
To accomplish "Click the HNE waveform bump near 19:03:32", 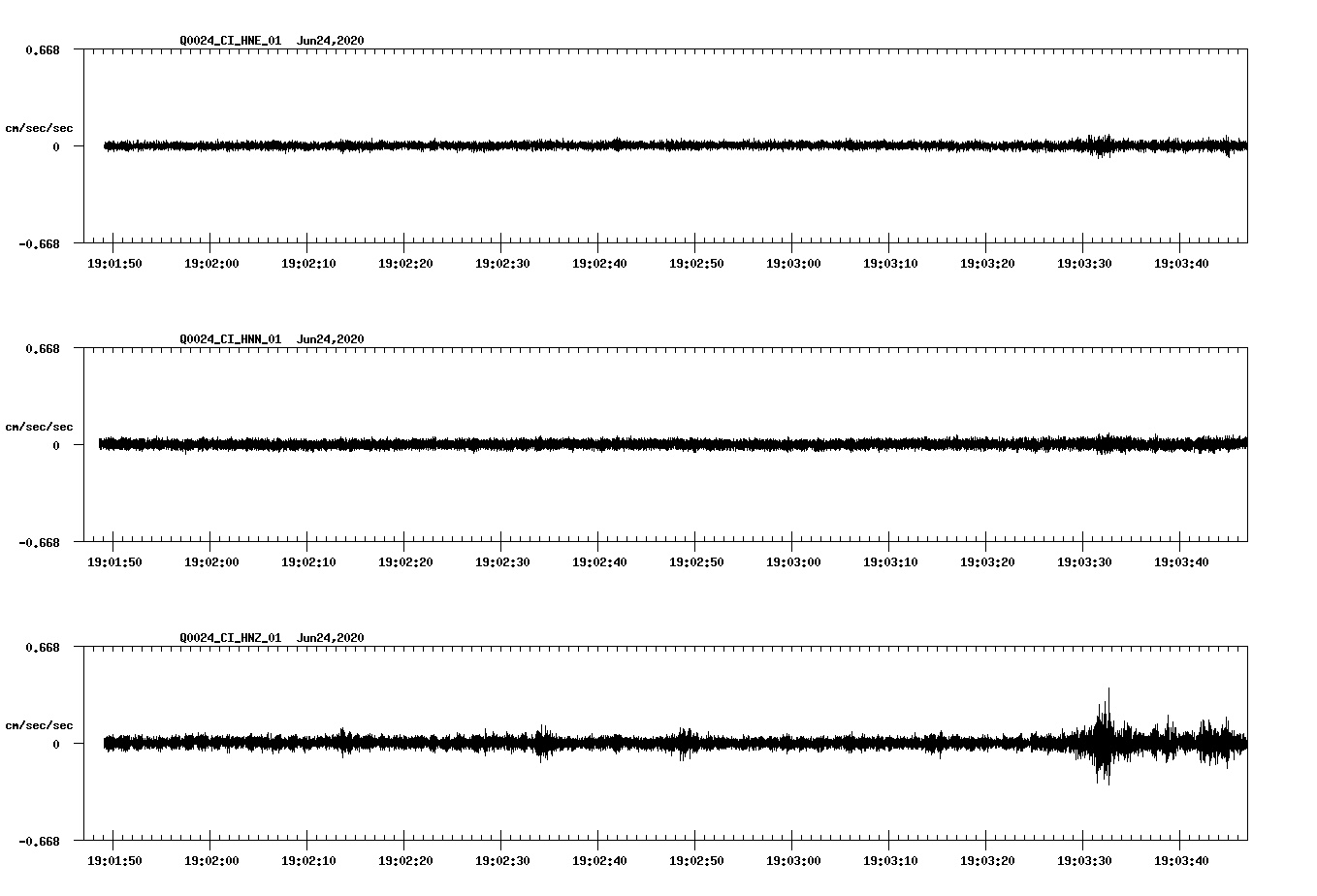I will tap(1101, 145).
